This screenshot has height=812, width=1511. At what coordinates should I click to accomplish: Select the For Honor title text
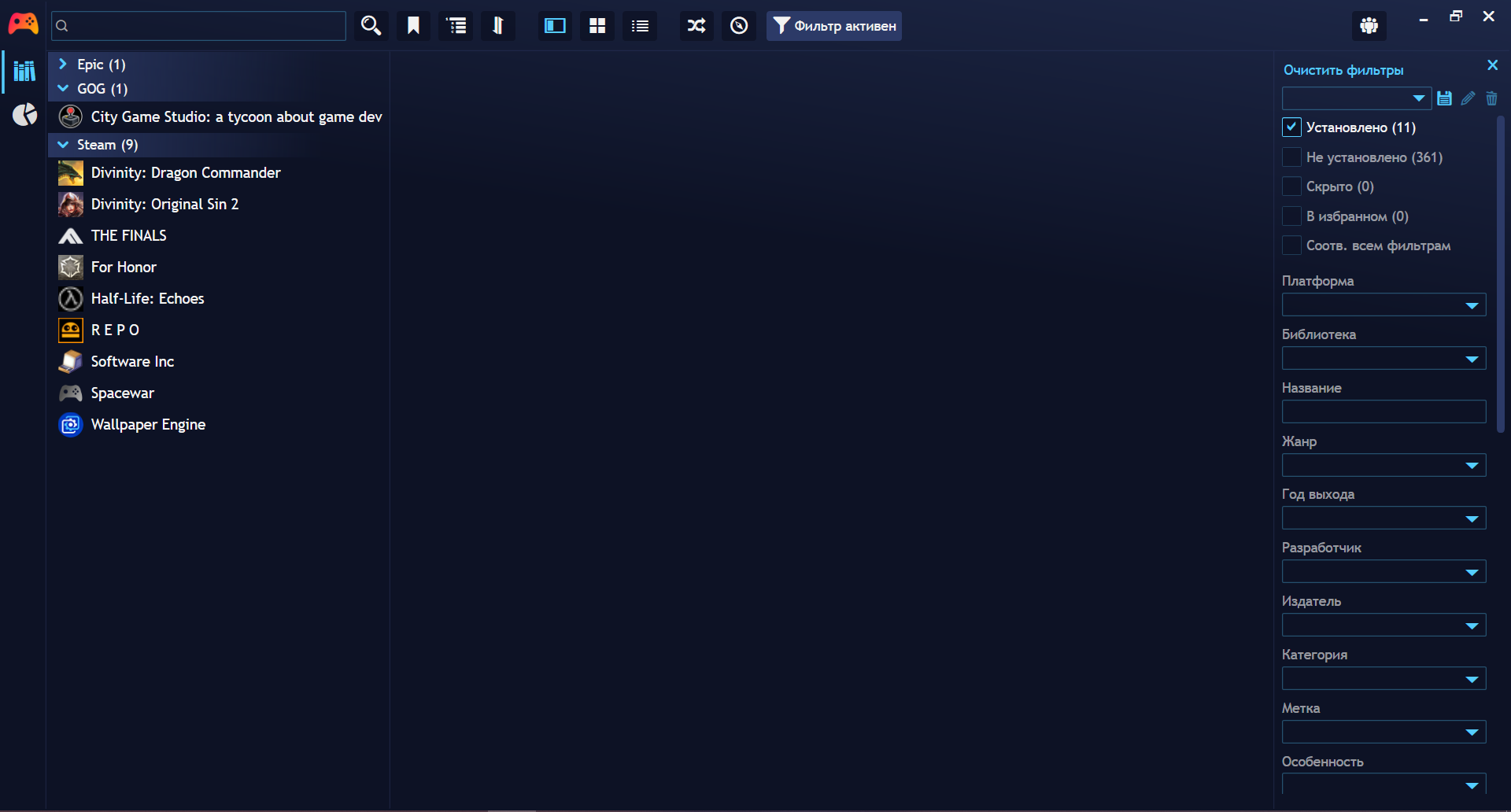tap(124, 268)
